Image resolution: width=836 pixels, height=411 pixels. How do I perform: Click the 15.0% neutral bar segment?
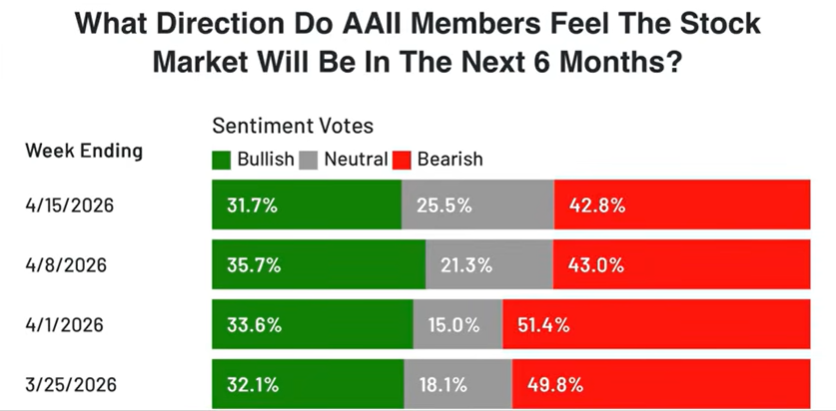point(457,325)
